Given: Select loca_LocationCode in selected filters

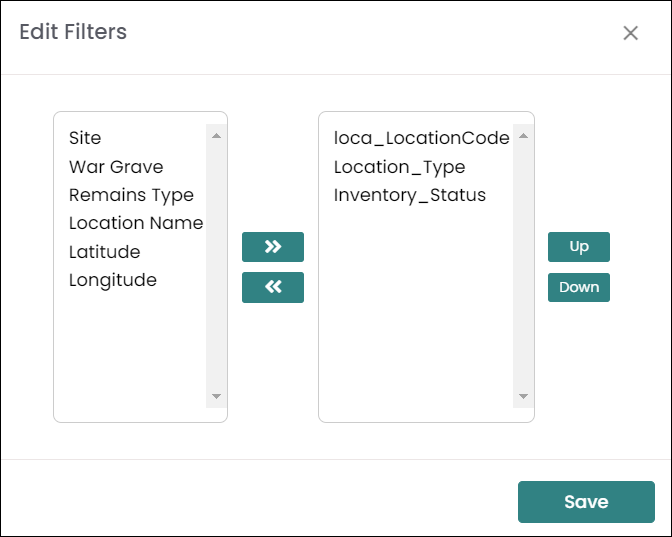Looking at the screenshot, I should 422,138.
